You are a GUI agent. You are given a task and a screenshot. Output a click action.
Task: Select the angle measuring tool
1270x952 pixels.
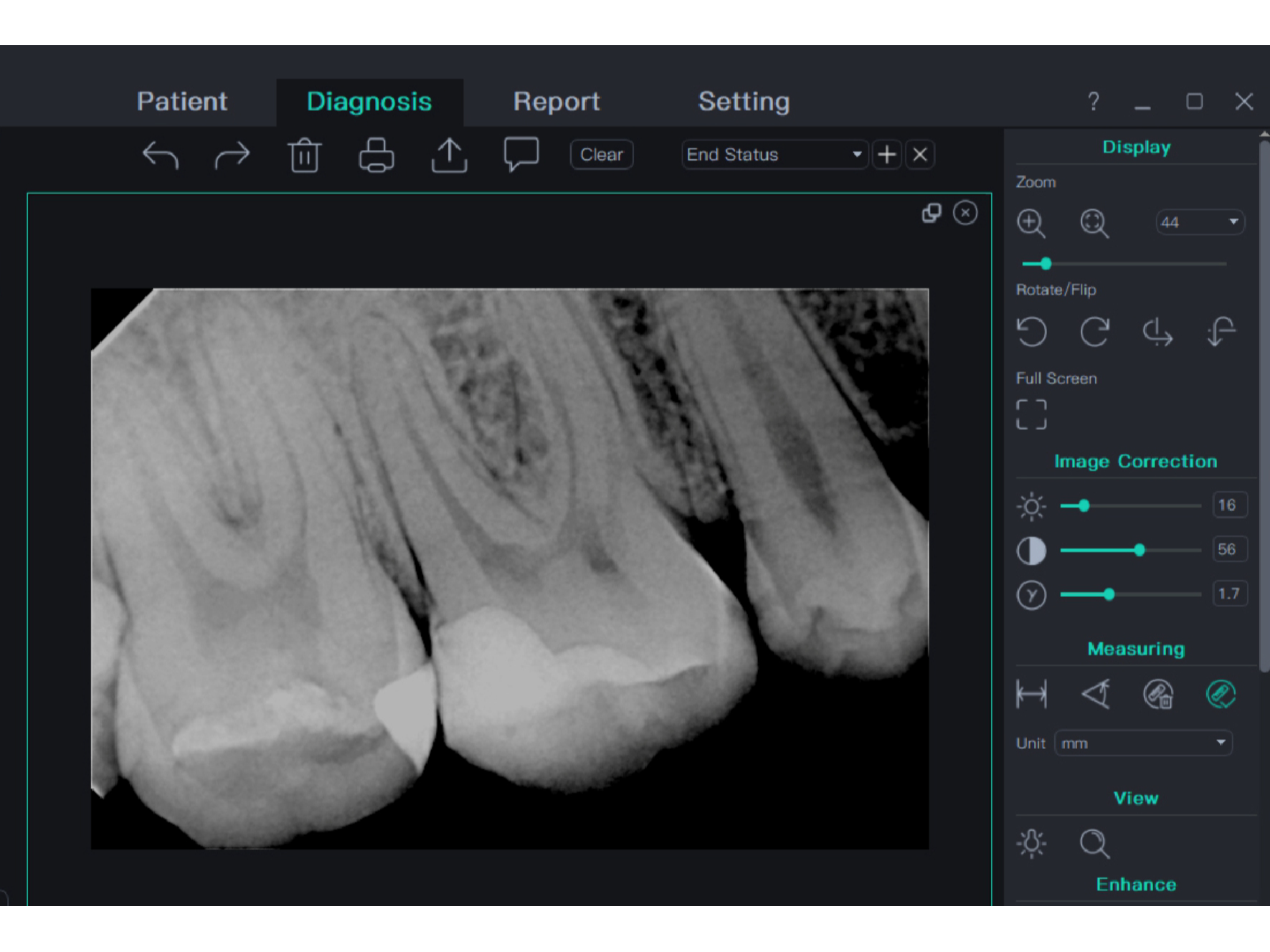[1095, 694]
